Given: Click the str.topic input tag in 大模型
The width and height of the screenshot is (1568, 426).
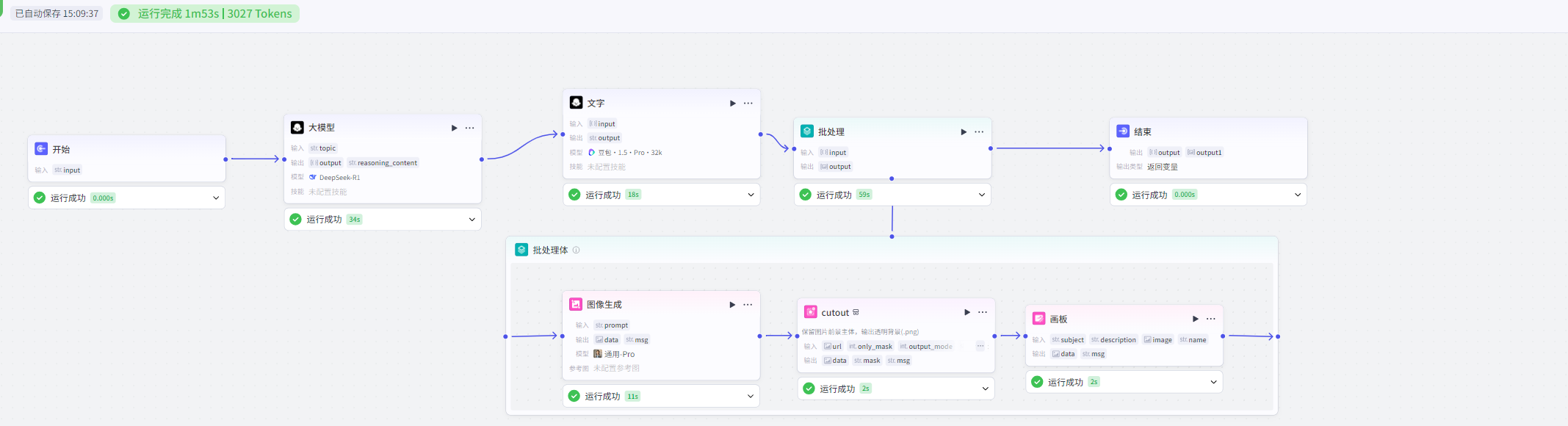Looking at the screenshot, I should [322, 148].
